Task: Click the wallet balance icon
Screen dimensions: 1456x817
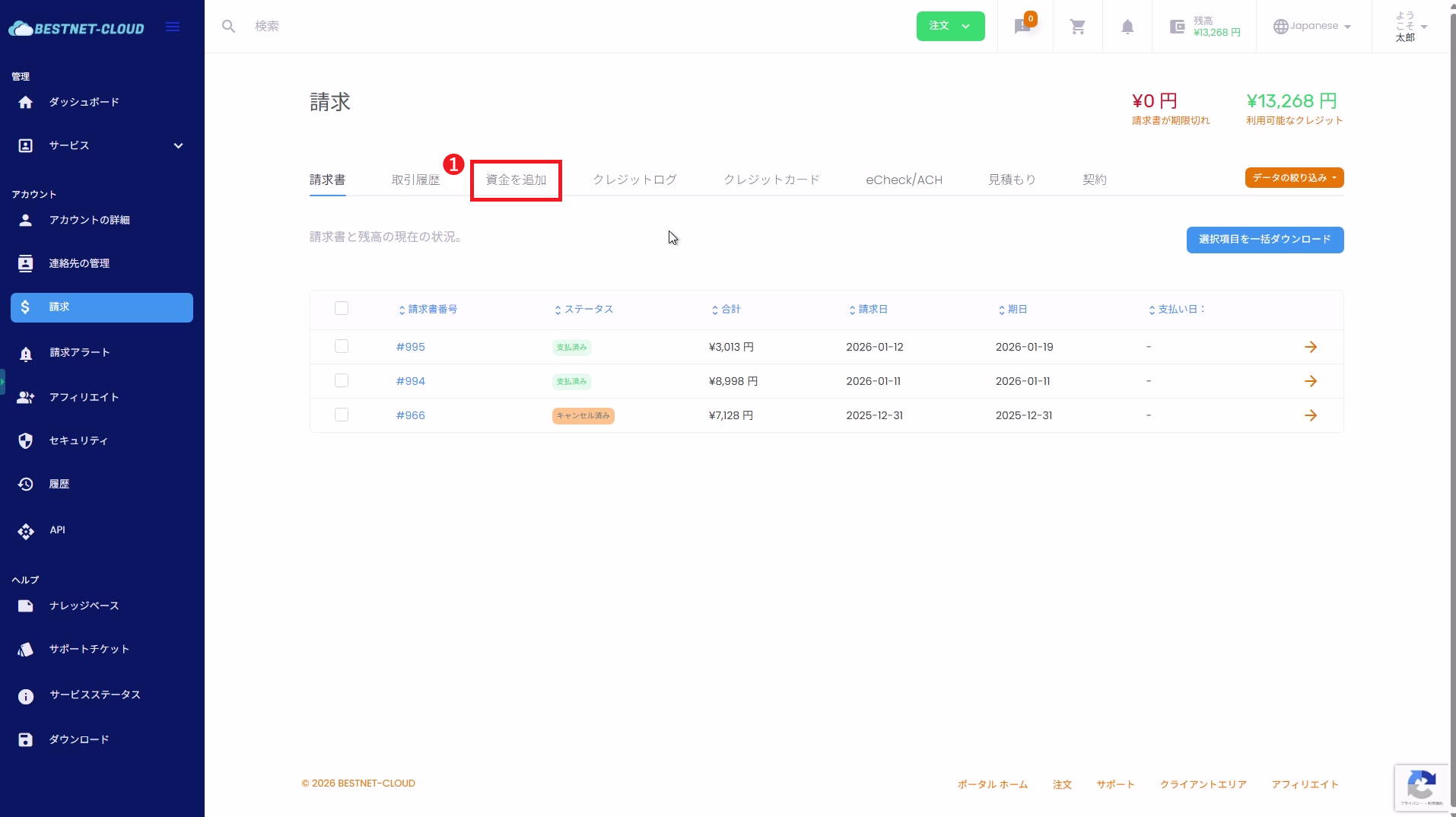Action: coord(1177,27)
